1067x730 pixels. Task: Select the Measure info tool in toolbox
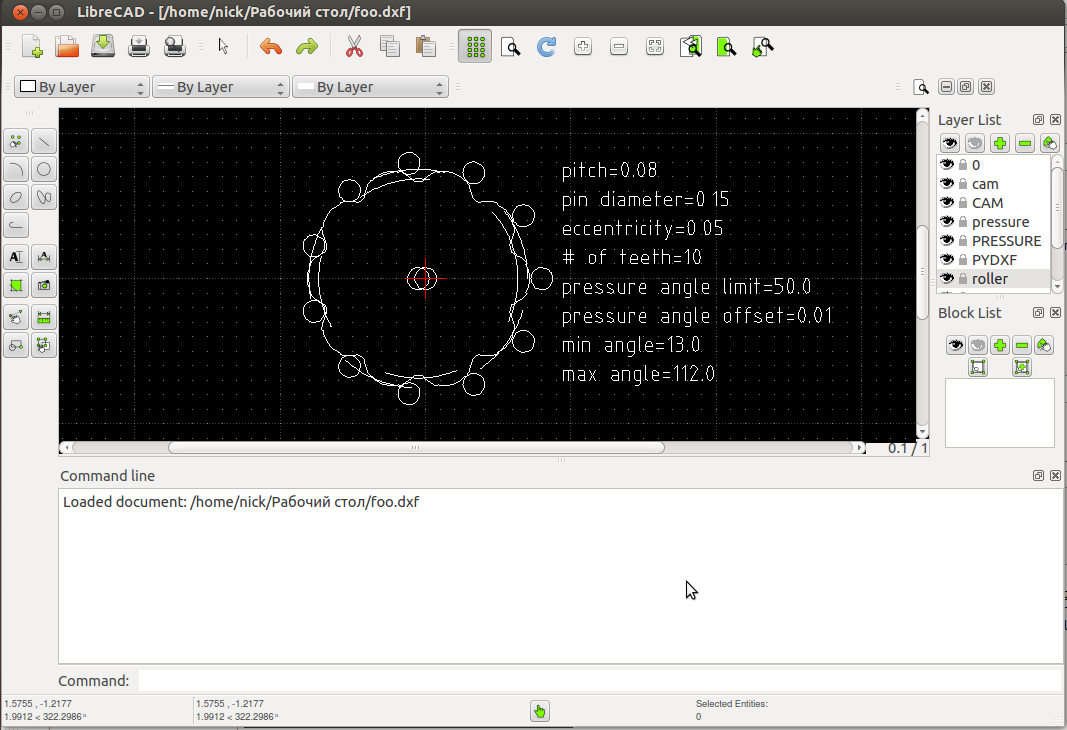click(x=44, y=317)
